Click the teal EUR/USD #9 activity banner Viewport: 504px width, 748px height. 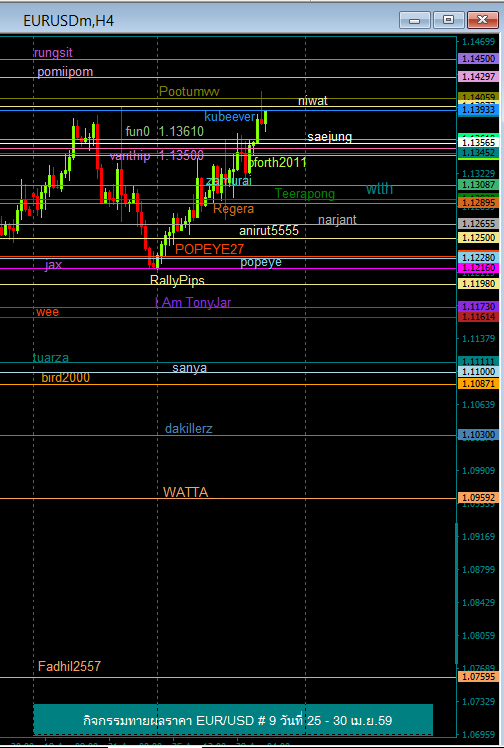click(233, 719)
